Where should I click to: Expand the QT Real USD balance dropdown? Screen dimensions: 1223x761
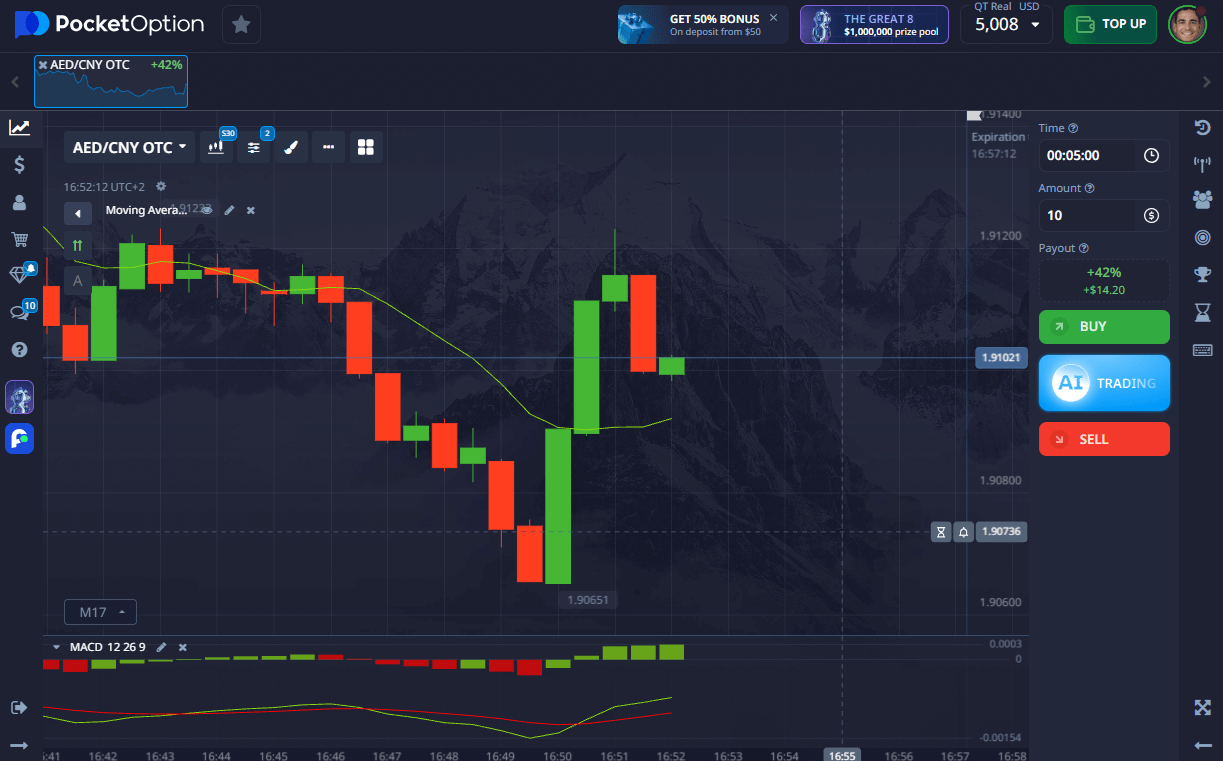tap(1006, 24)
